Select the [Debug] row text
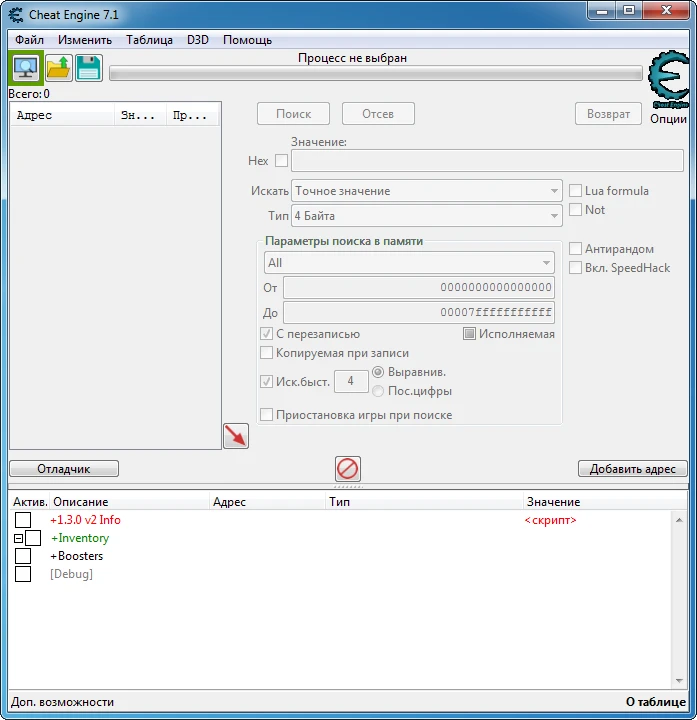The width and height of the screenshot is (697, 720). pos(71,574)
